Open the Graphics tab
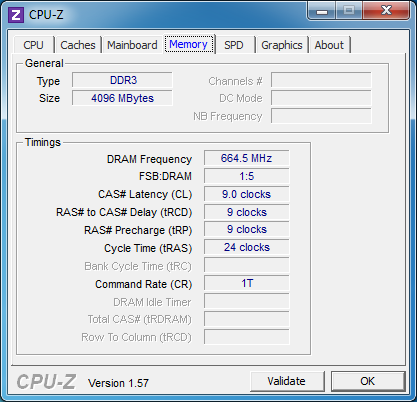 coord(282,45)
